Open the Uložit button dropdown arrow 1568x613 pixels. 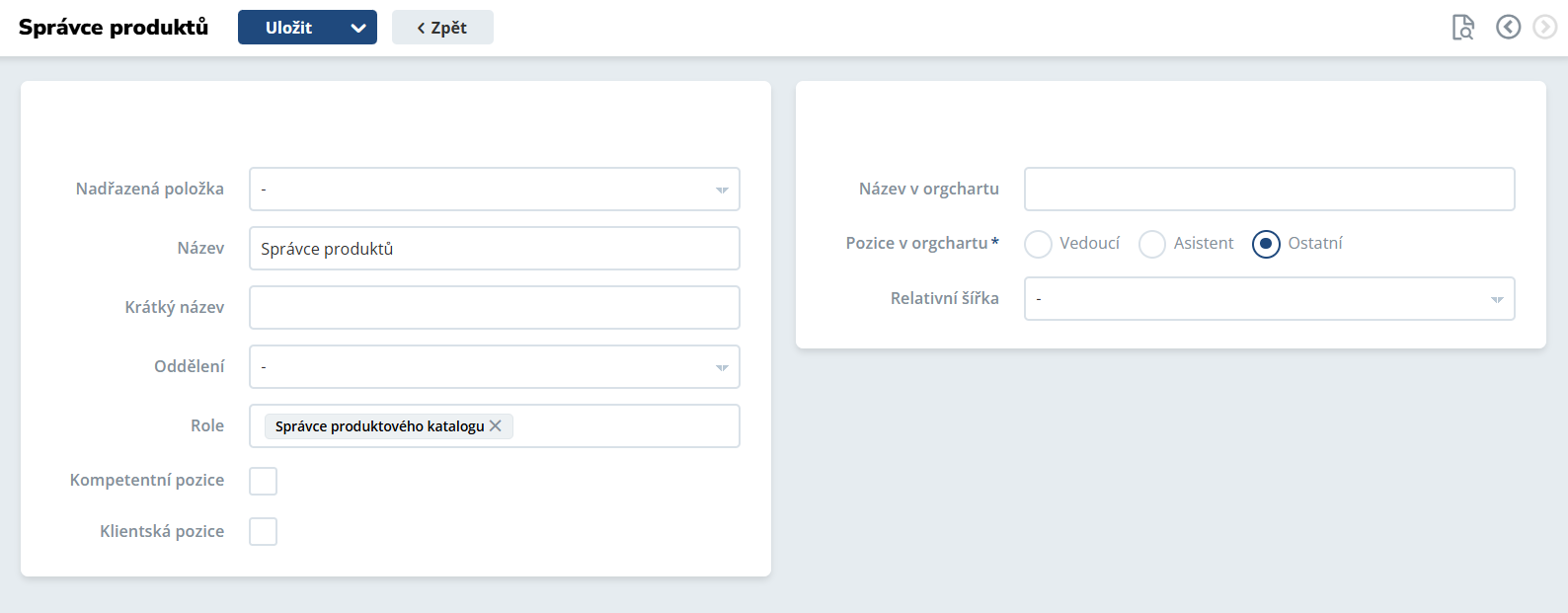pos(358,28)
